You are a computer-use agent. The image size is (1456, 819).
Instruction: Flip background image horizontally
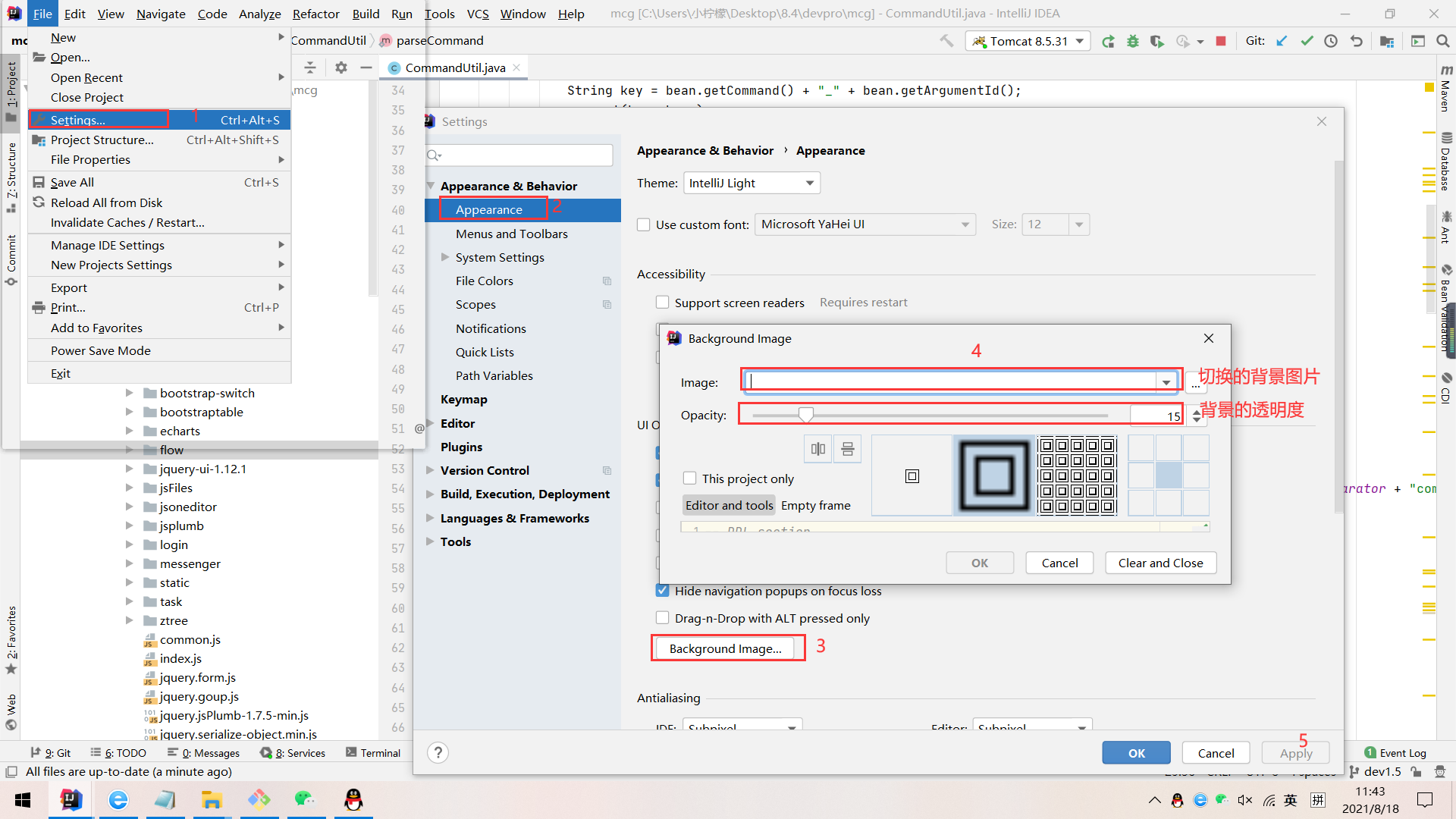click(817, 449)
